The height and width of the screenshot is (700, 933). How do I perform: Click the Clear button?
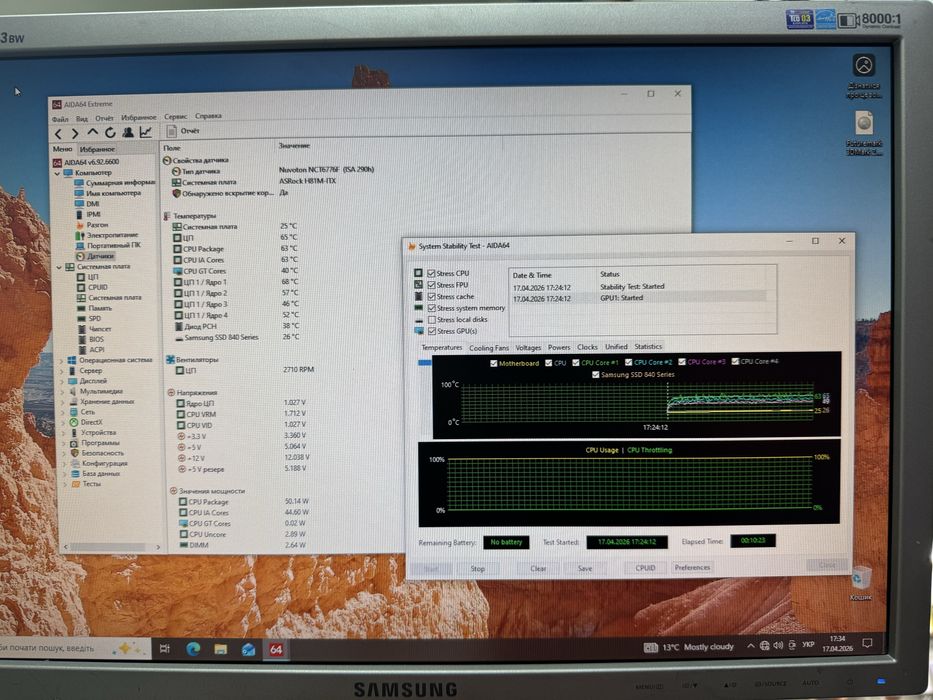click(538, 568)
